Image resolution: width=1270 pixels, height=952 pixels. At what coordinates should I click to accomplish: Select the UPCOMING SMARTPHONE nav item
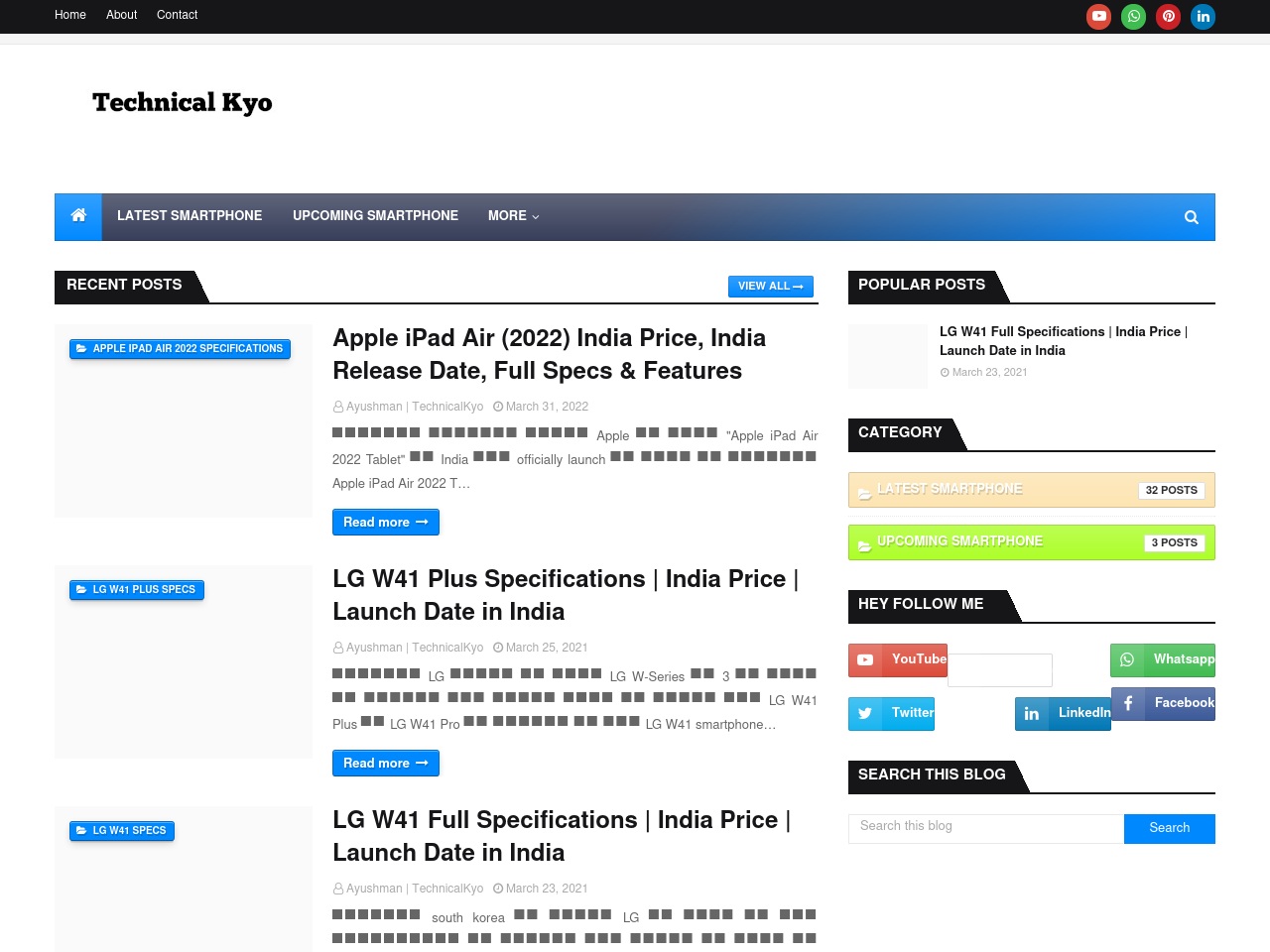[375, 216]
